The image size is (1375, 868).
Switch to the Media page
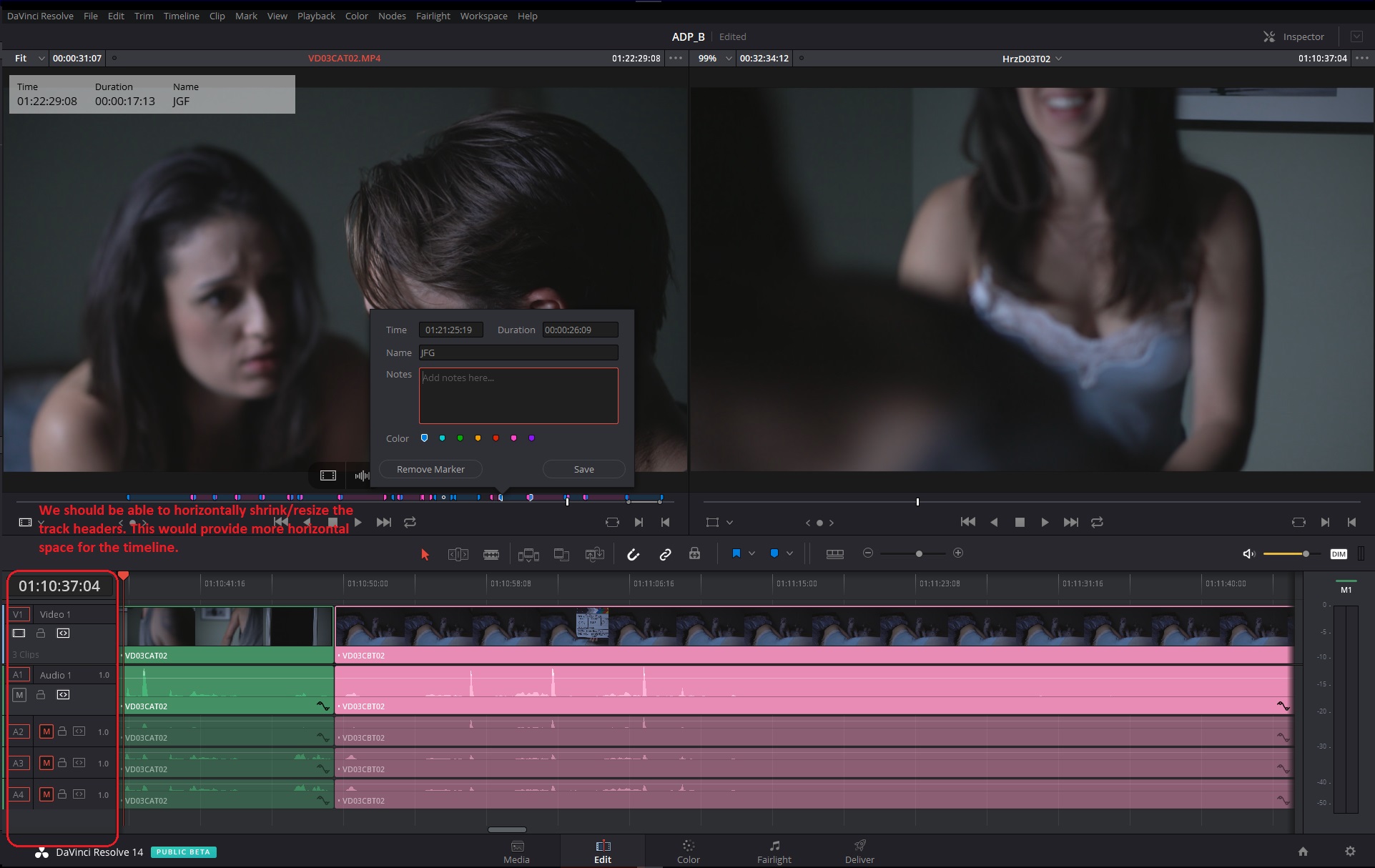[516, 852]
